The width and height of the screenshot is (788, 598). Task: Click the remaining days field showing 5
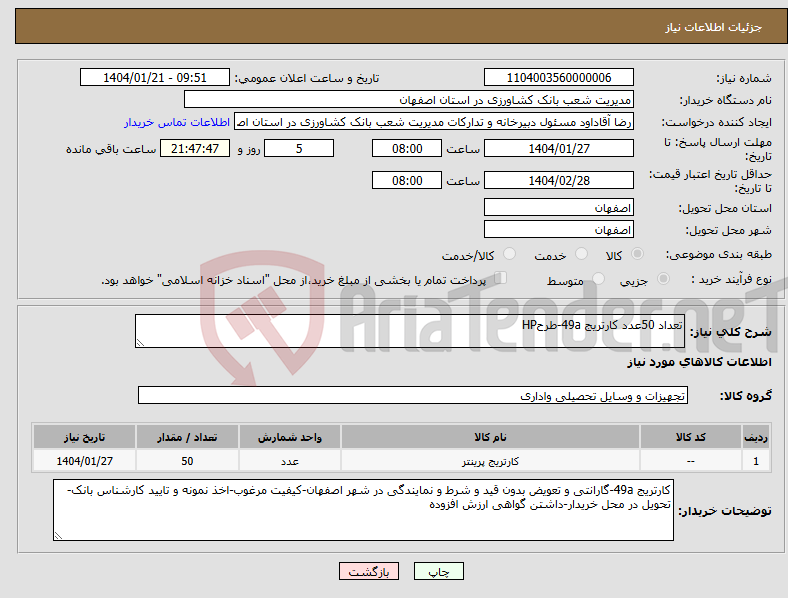299,148
